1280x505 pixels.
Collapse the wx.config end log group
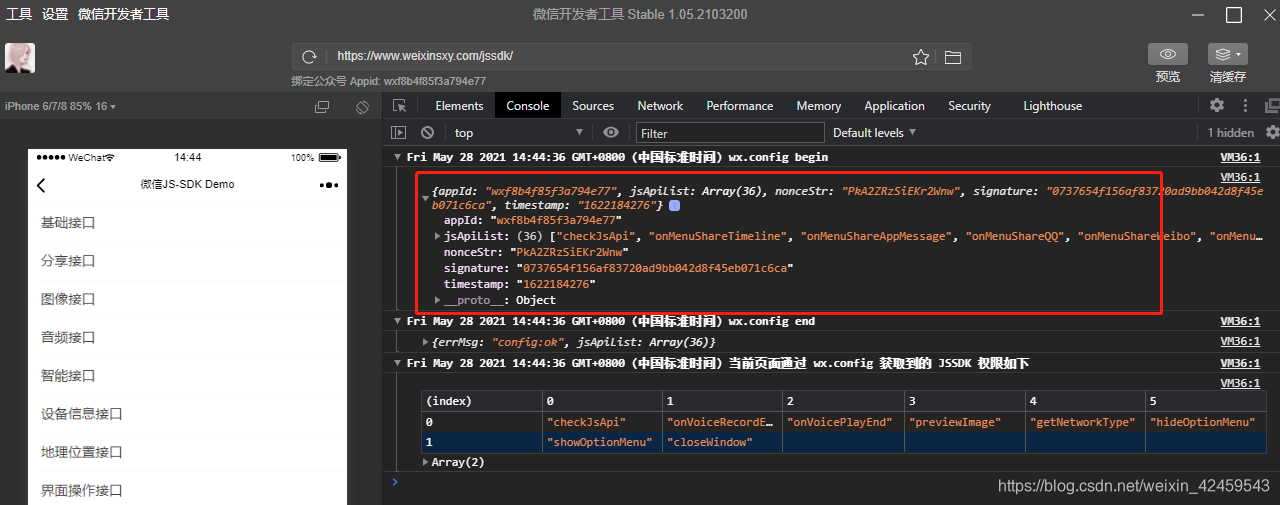397,322
